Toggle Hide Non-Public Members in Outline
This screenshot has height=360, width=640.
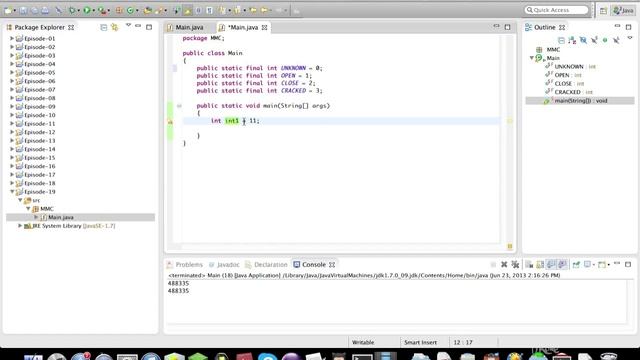[x=605, y=40]
